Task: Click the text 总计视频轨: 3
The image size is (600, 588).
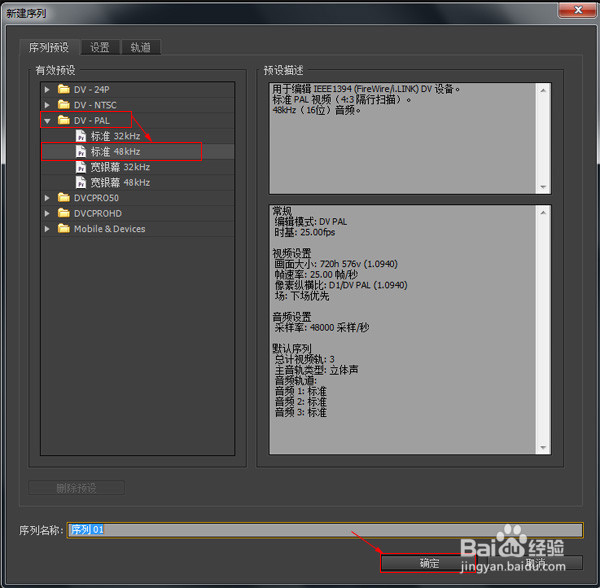Action: point(305,359)
